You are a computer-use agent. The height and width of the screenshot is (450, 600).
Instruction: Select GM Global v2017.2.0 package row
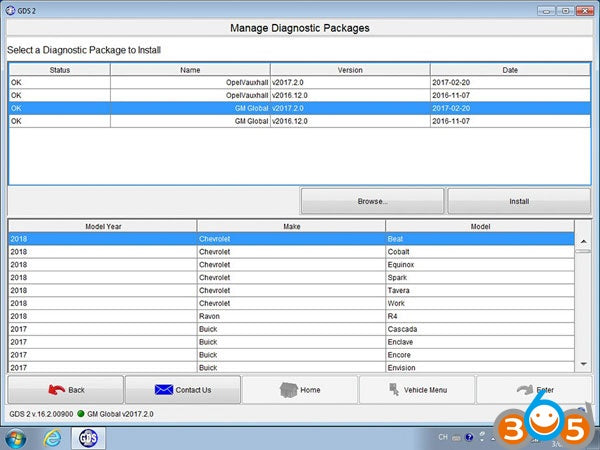(x=300, y=108)
